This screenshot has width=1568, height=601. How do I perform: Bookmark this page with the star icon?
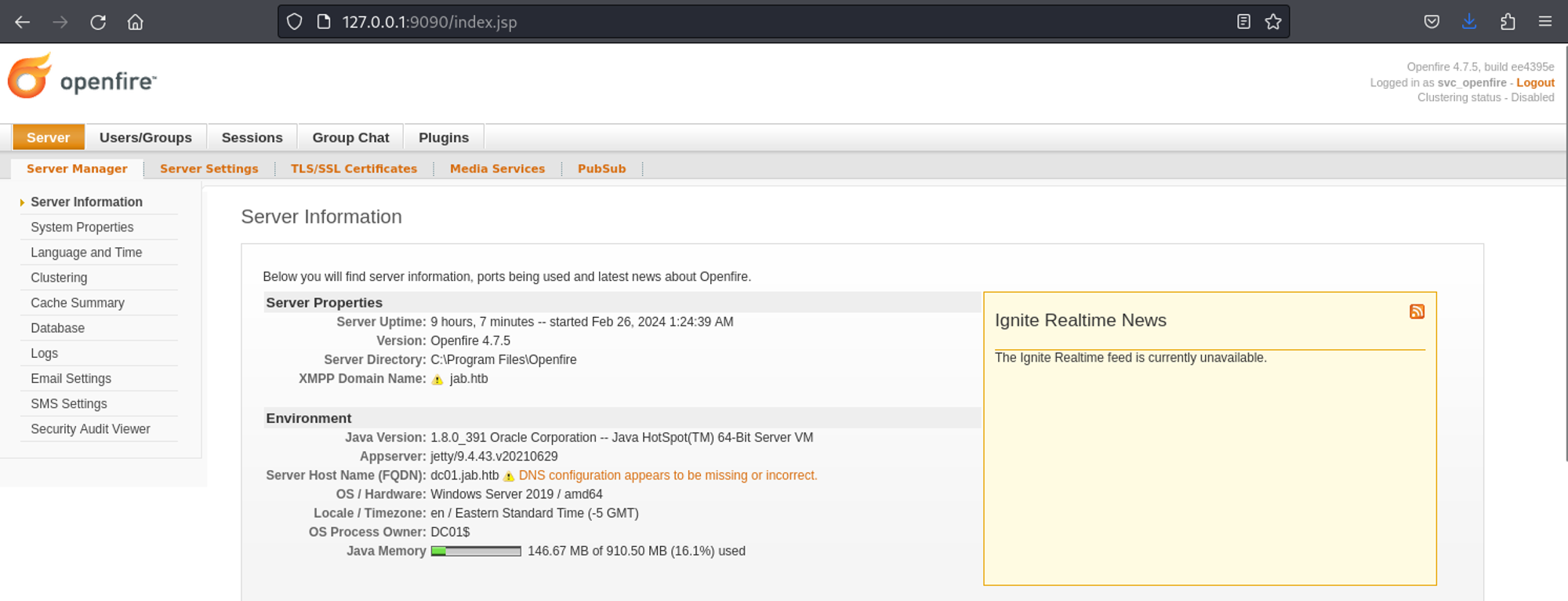point(1273,22)
